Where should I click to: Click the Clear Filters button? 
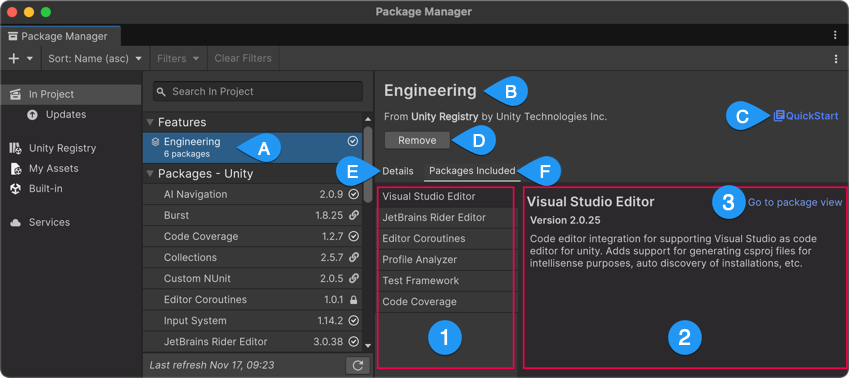click(243, 58)
